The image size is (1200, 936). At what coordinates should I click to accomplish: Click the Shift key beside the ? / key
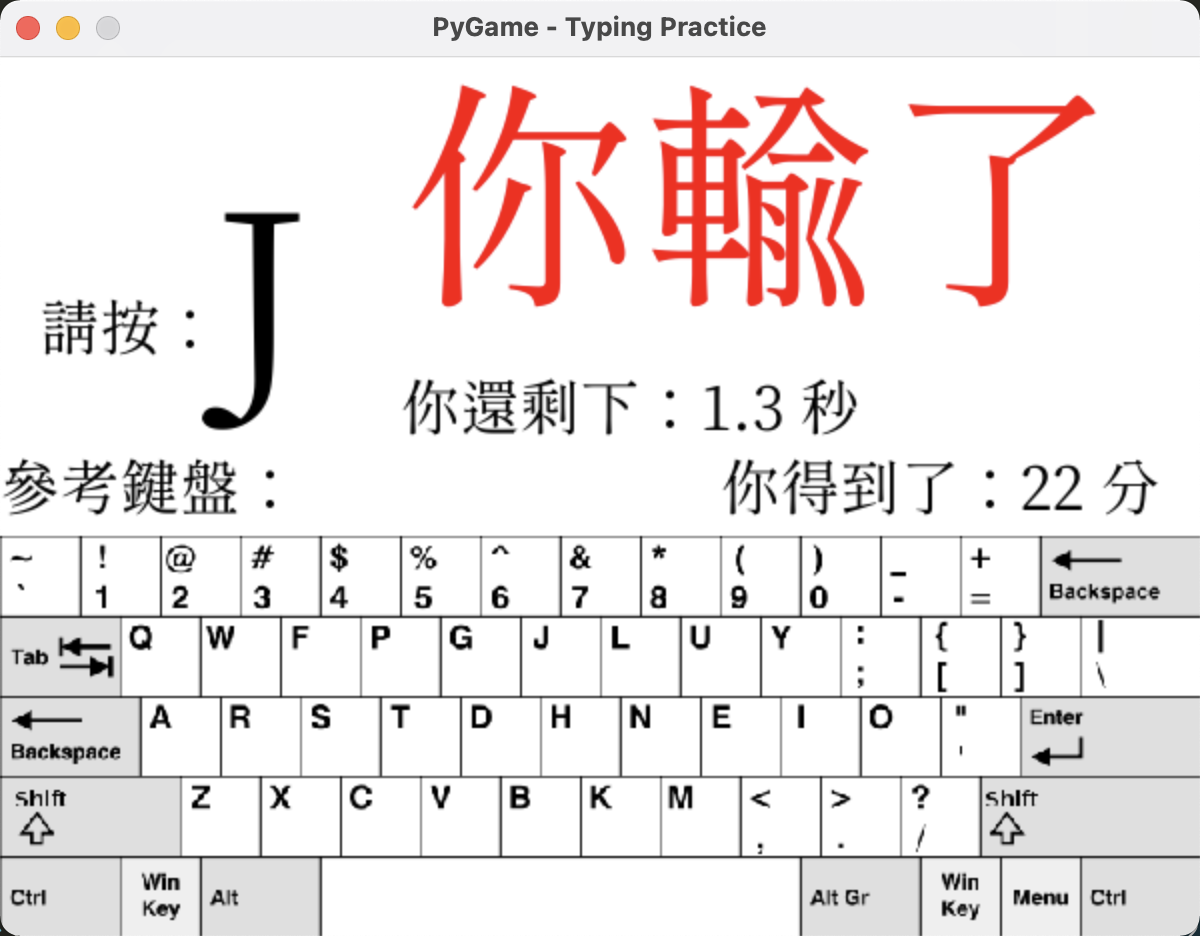pos(1091,817)
